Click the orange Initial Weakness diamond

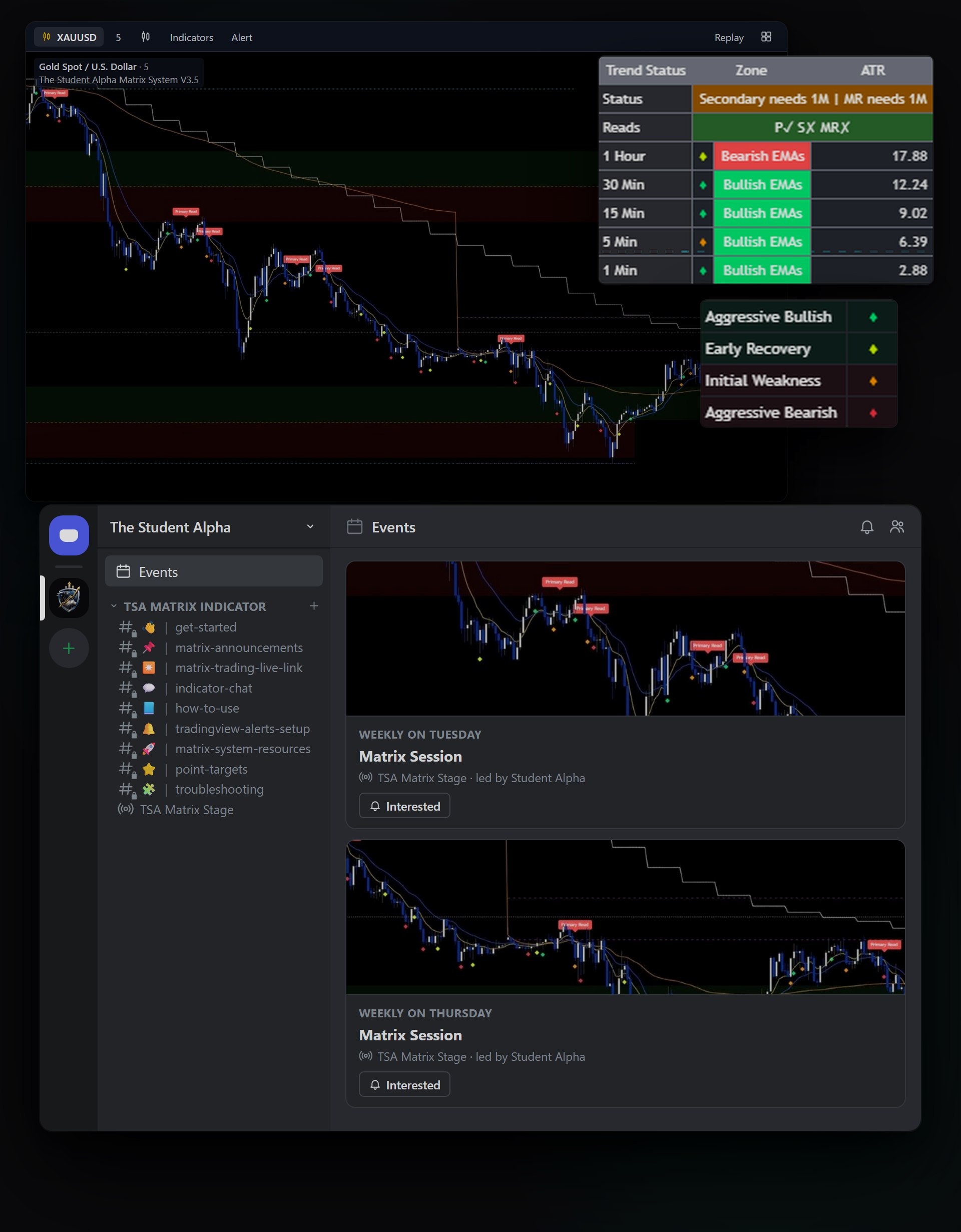pyautogui.click(x=873, y=381)
